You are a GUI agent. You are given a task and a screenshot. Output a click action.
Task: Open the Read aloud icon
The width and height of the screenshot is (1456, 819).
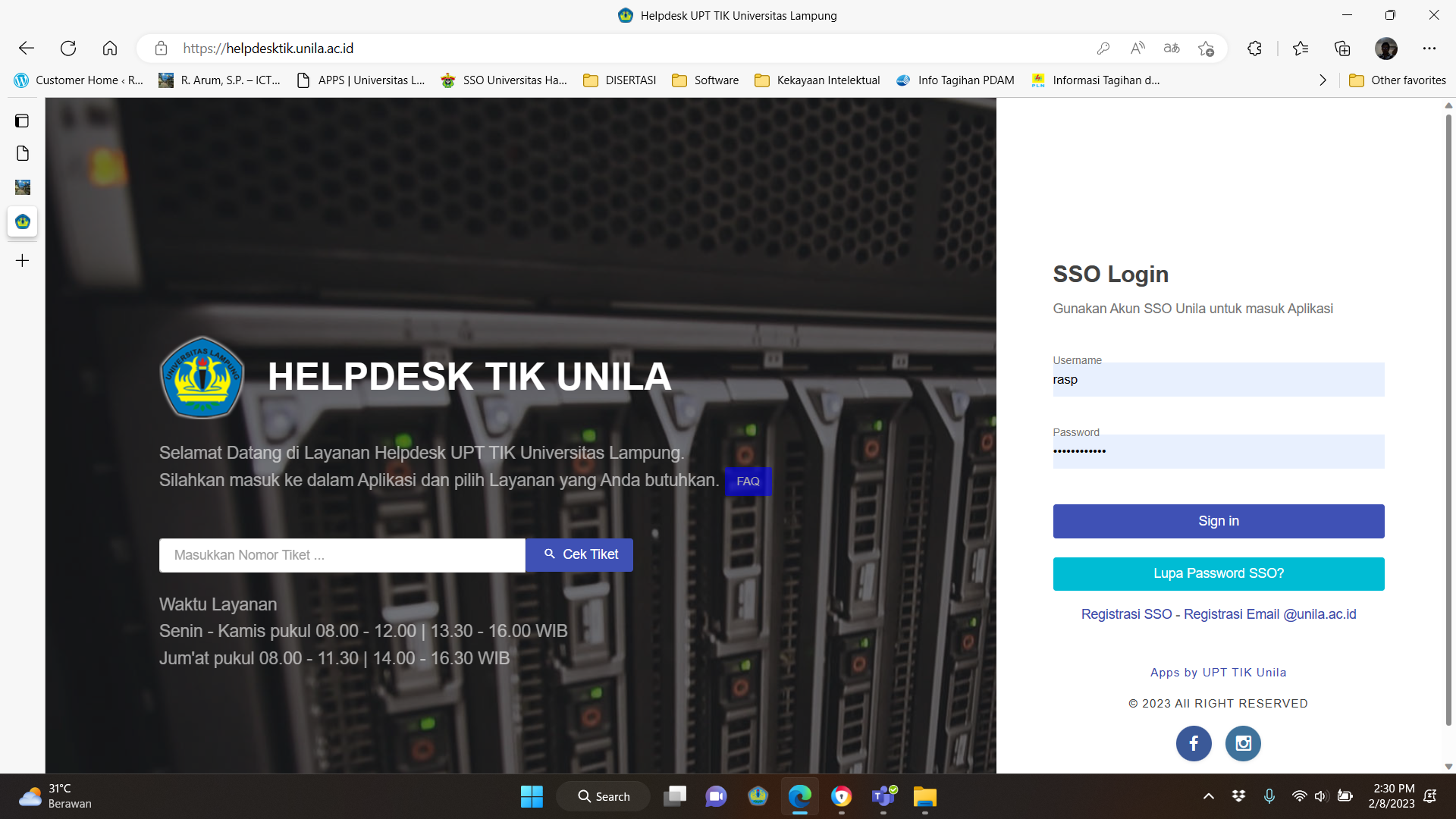tap(1137, 49)
